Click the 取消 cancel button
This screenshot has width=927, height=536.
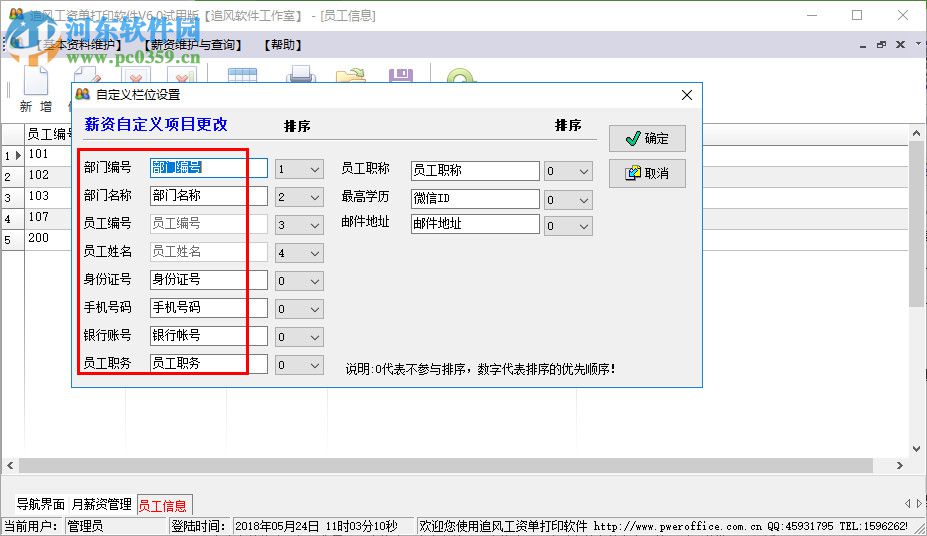click(647, 173)
